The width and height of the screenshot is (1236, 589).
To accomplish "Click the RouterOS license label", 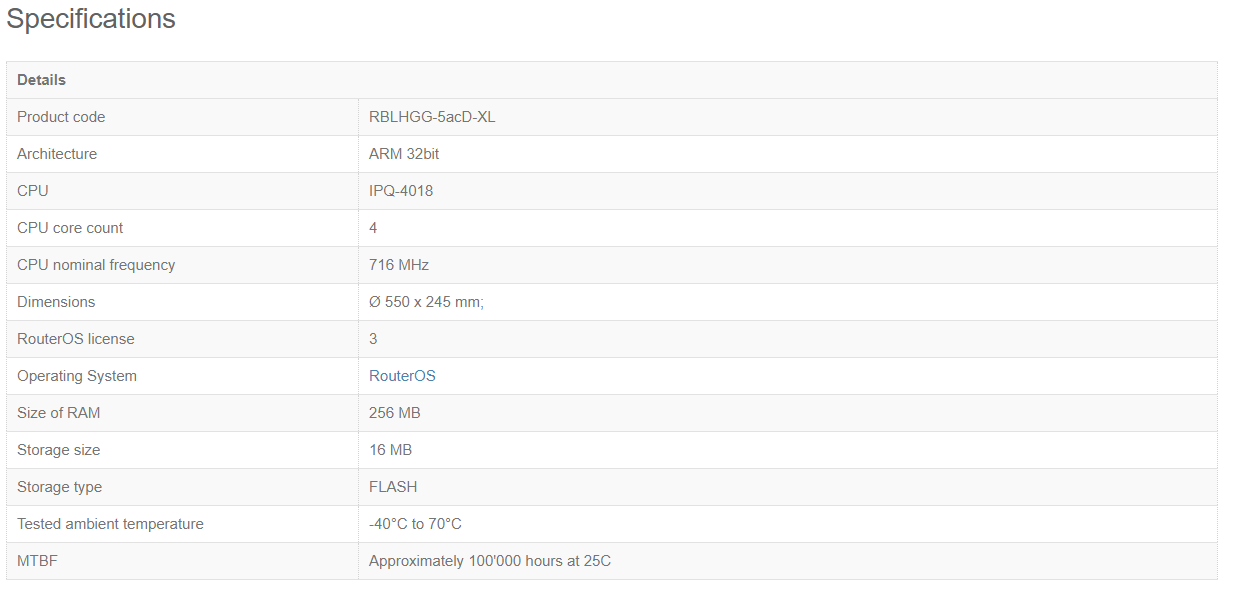I will point(76,339).
